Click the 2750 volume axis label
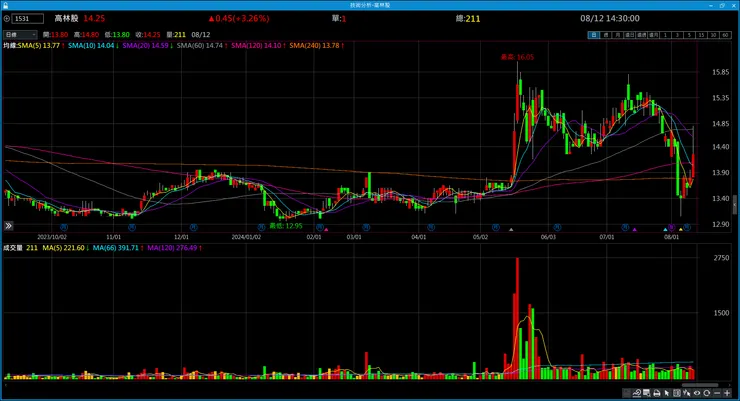This screenshot has height=401, width=740. pyautogui.click(x=721, y=258)
